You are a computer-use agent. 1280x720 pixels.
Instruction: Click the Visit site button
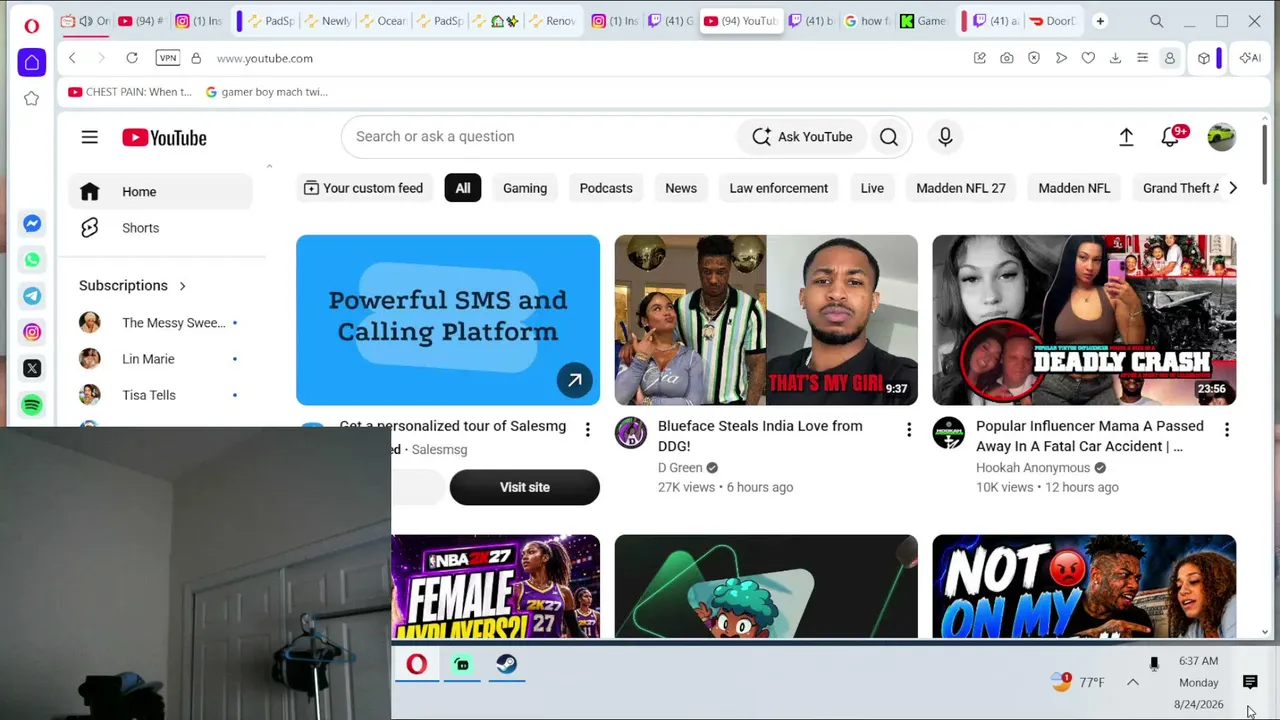525,487
